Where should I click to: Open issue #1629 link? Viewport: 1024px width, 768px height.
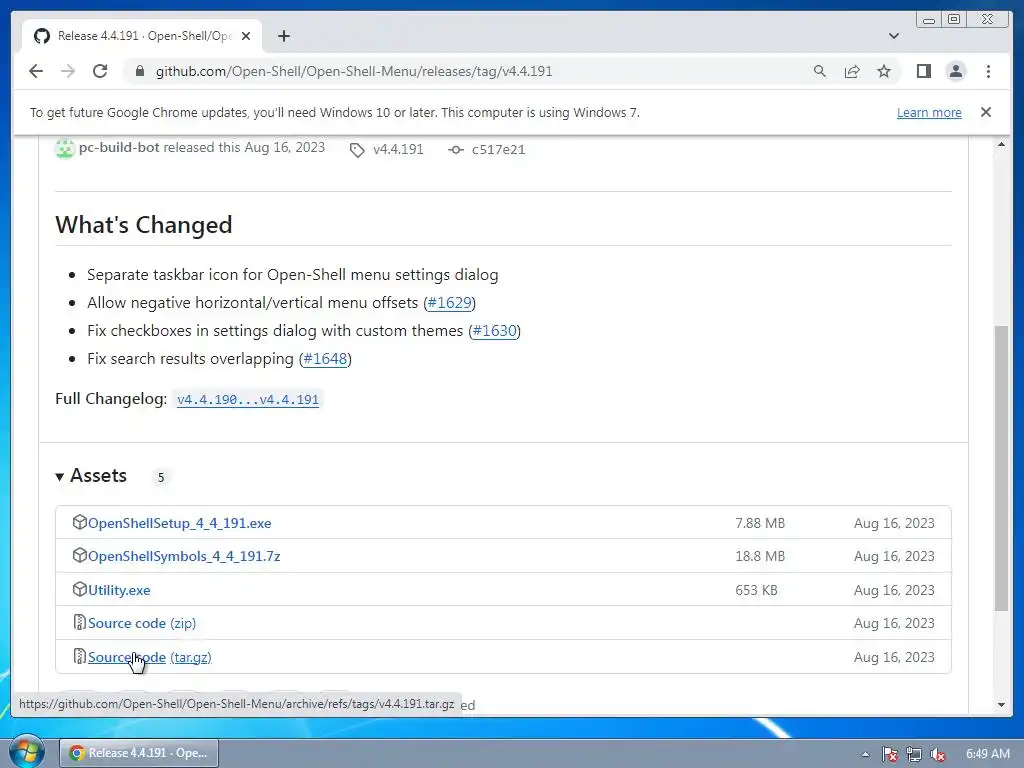tap(449, 303)
